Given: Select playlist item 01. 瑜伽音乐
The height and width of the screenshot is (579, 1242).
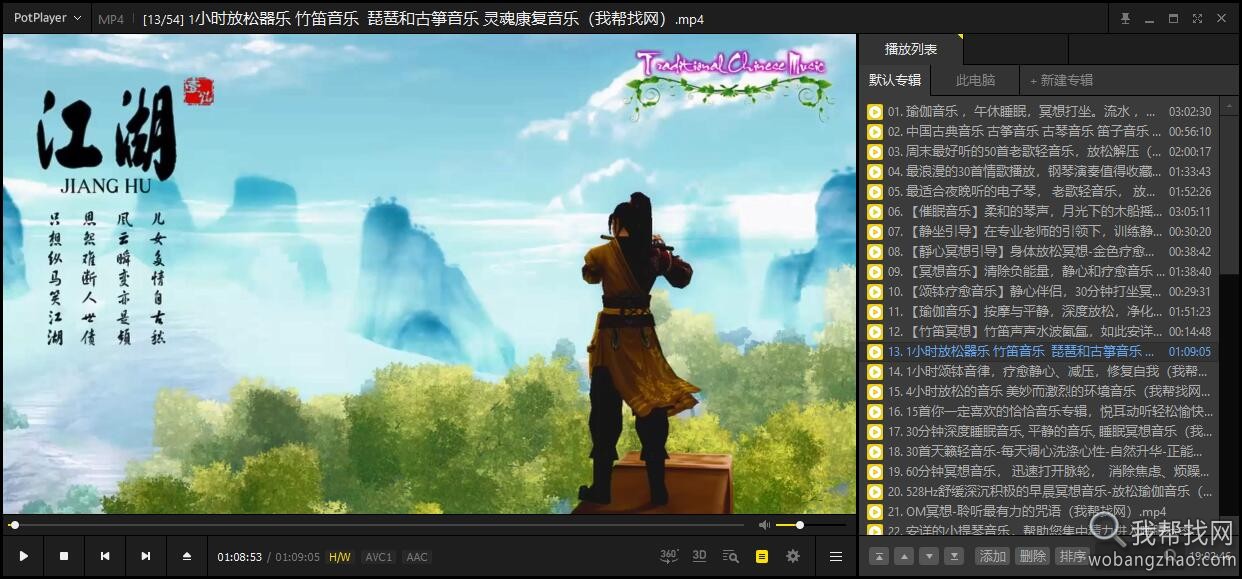Looking at the screenshot, I should pos(1039,111).
